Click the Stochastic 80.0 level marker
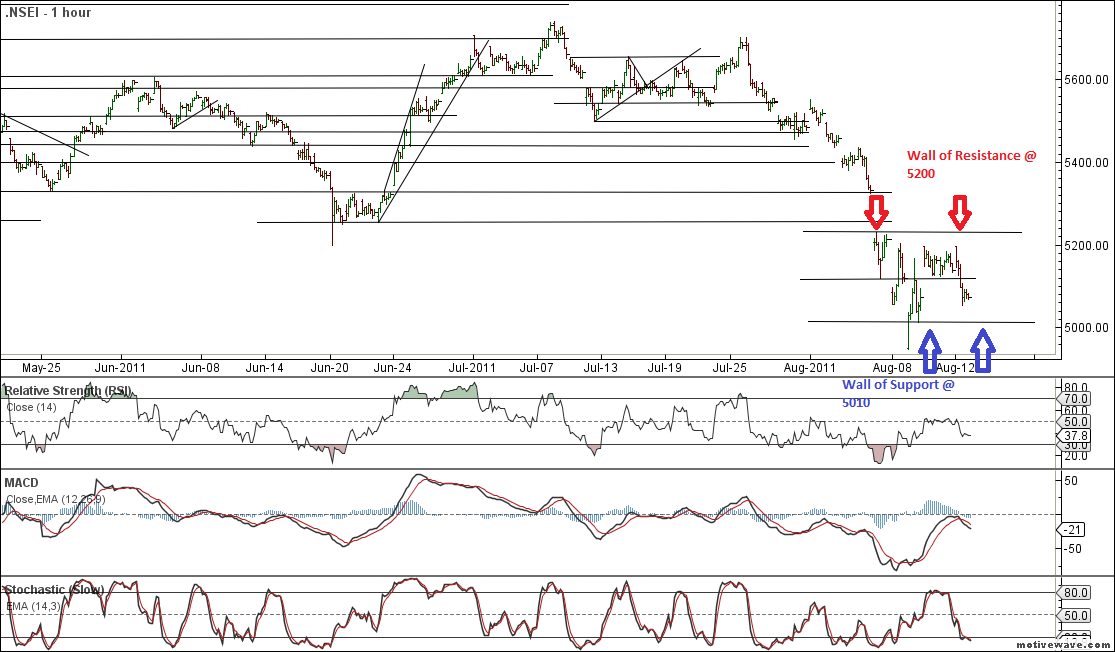This screenshot has height=652, width=1115. point(1075,592)
